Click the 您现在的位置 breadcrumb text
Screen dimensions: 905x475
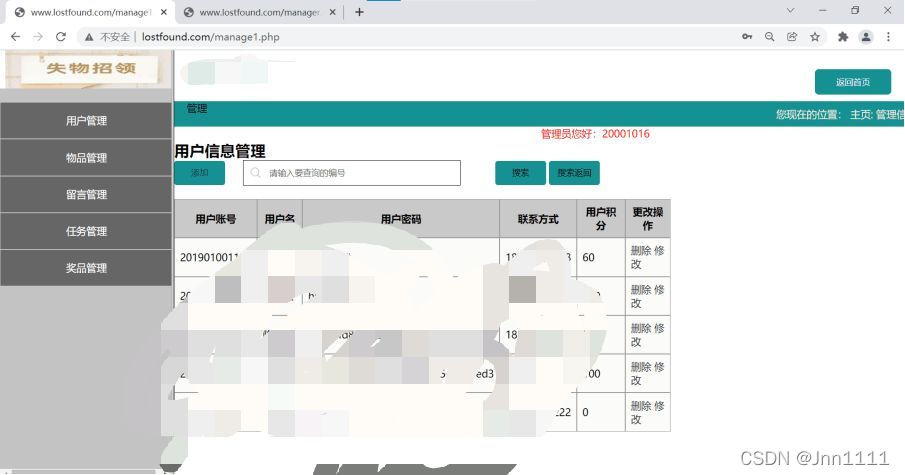point(808,114)
